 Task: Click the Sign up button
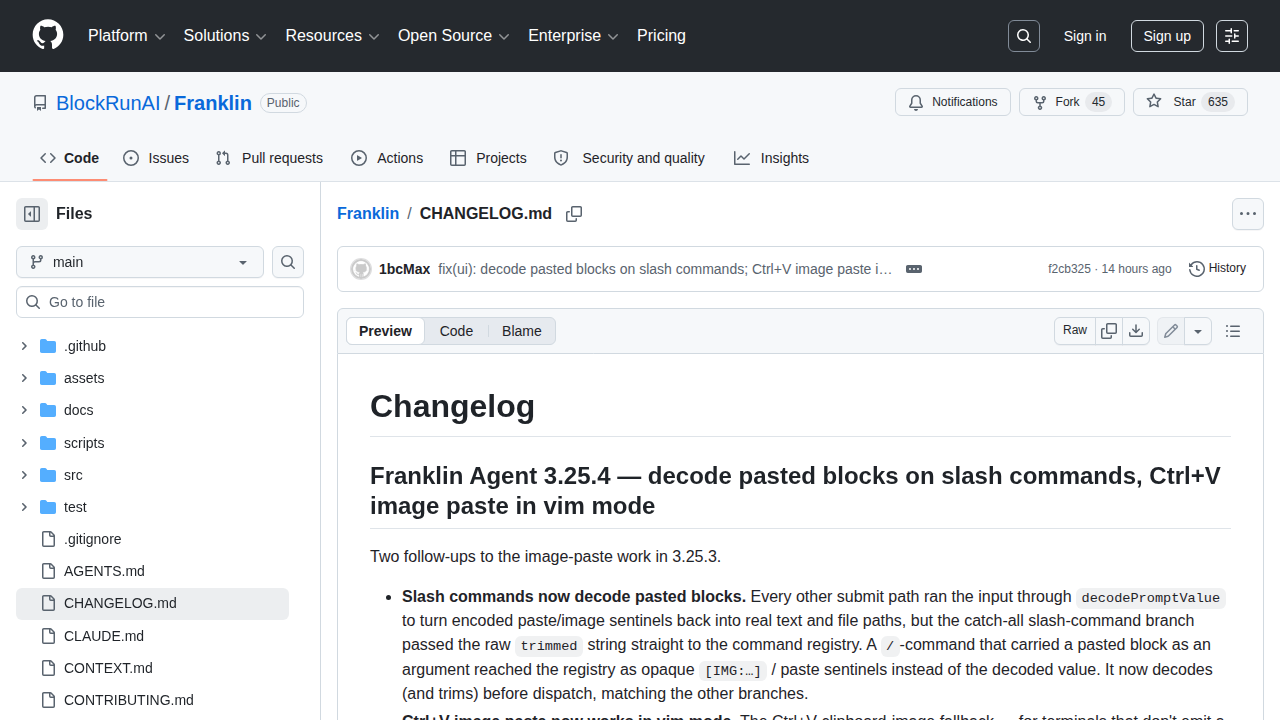(x=1167, y=36)
